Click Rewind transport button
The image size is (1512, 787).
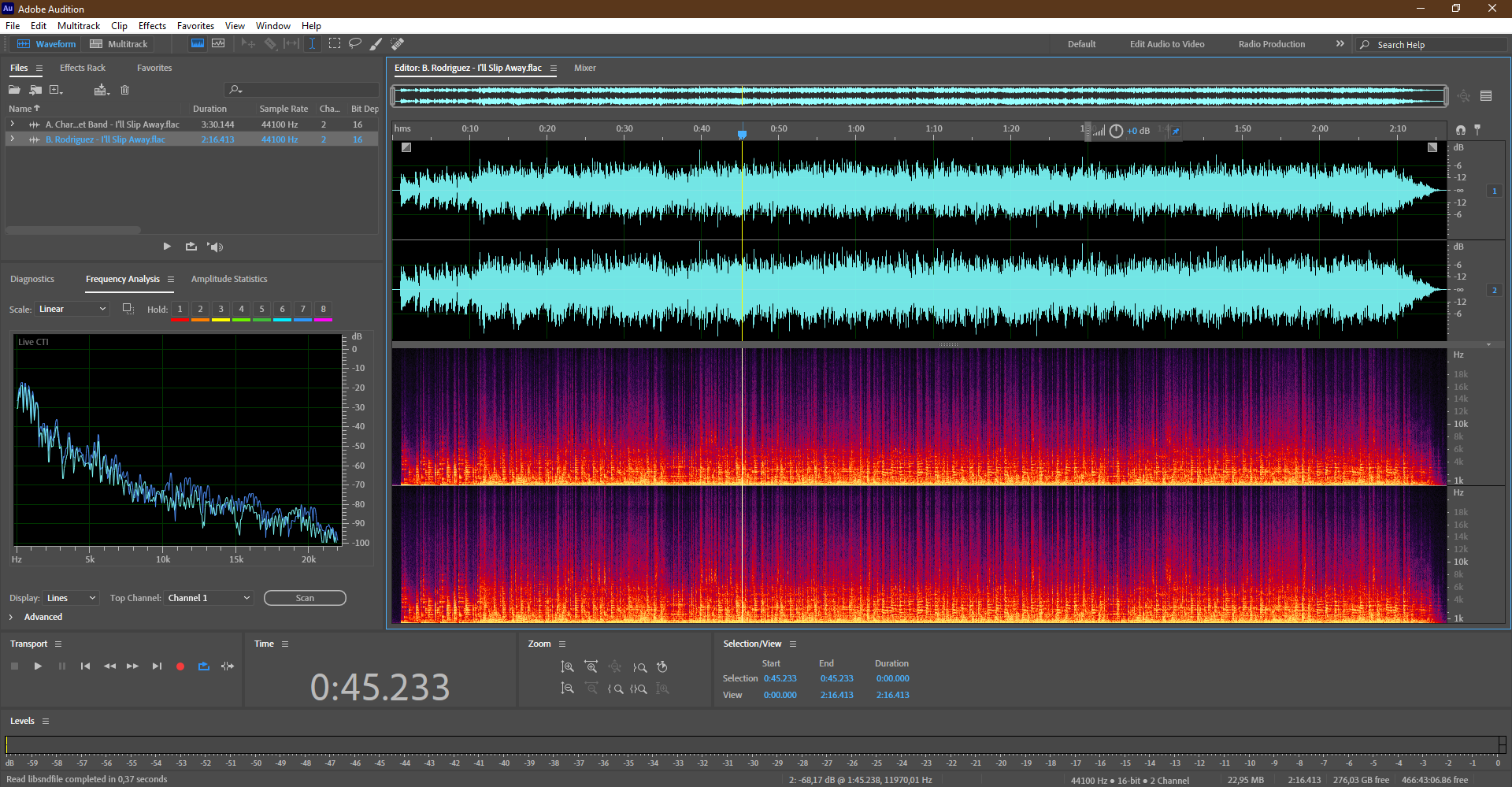[109, 666]
